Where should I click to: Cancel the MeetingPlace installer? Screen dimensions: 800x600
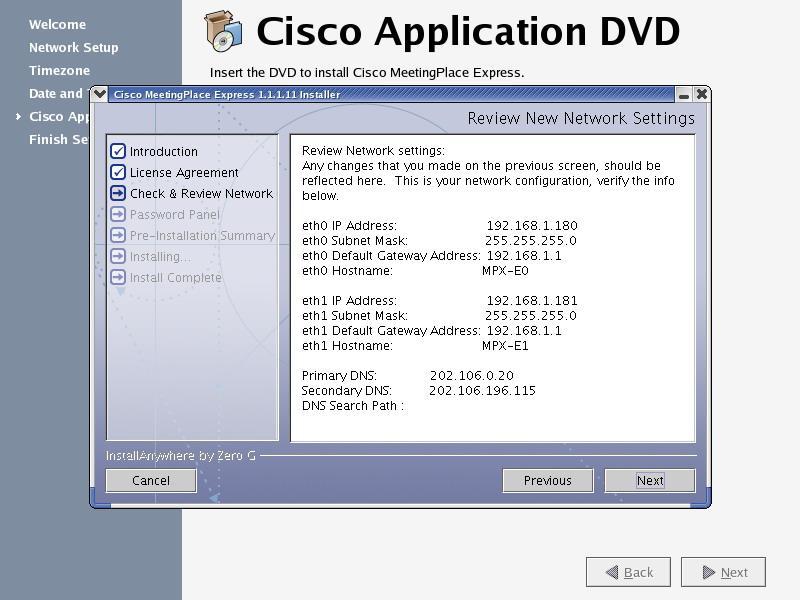coord(151,481)
